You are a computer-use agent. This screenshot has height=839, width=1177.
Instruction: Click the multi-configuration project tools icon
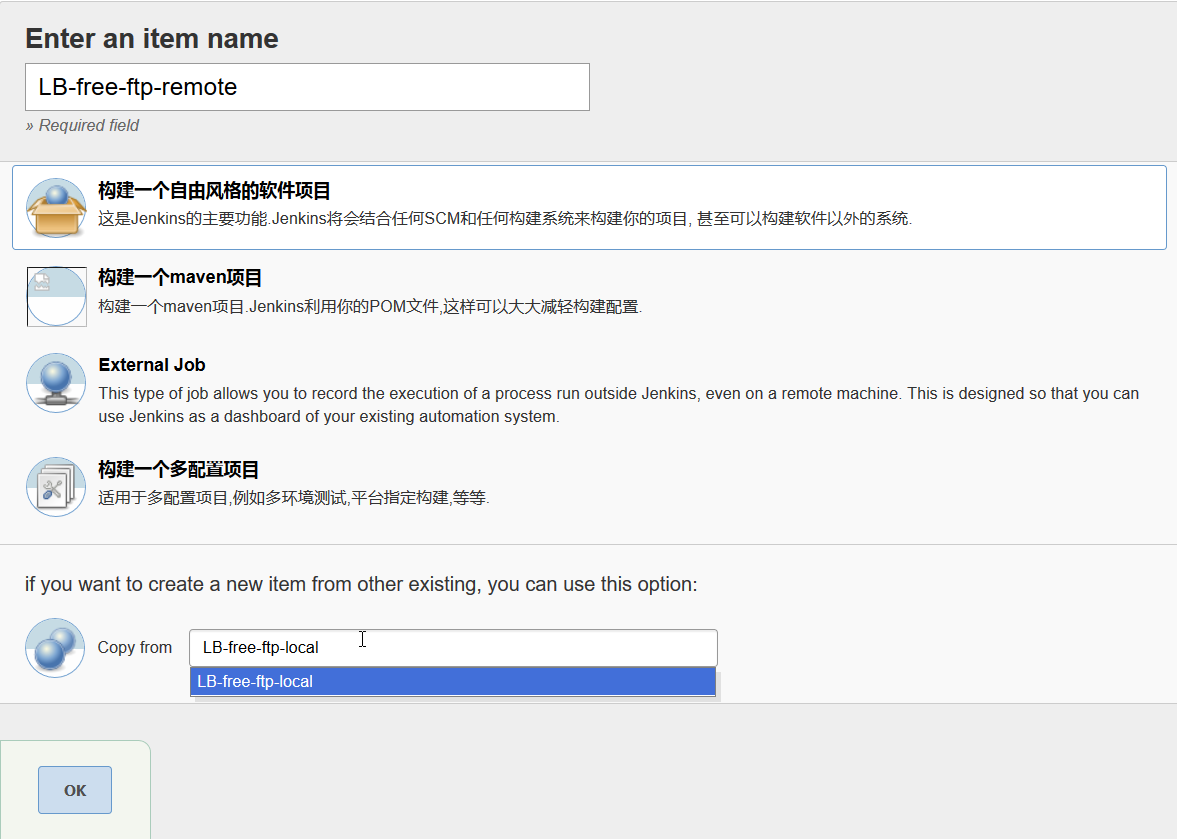click(x=56, y=487)
